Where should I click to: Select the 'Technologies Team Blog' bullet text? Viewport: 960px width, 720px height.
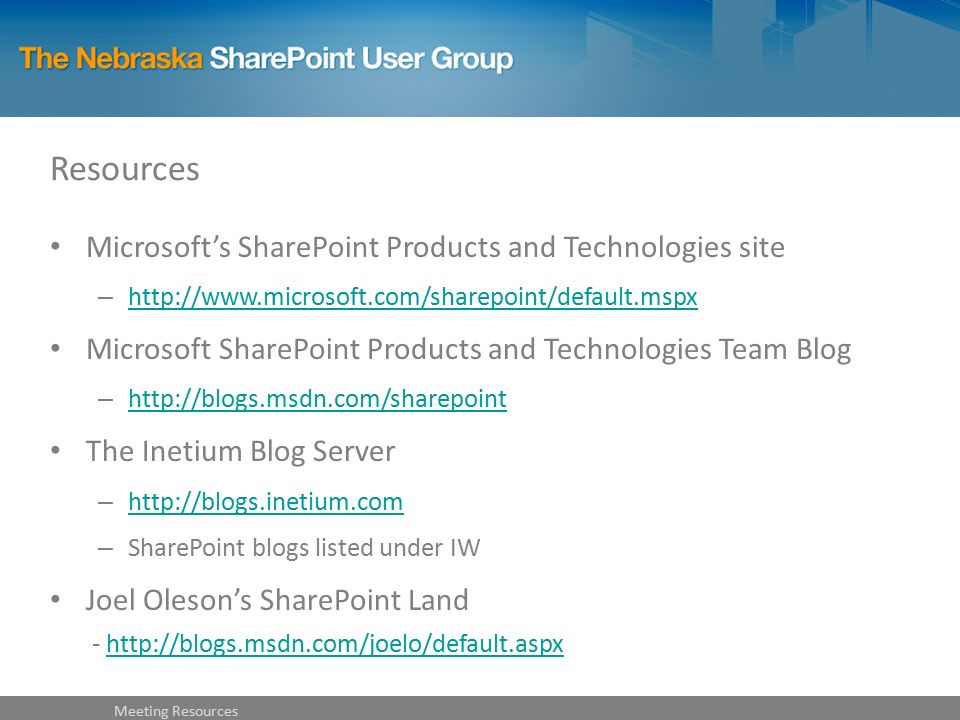tap(697, 350)
